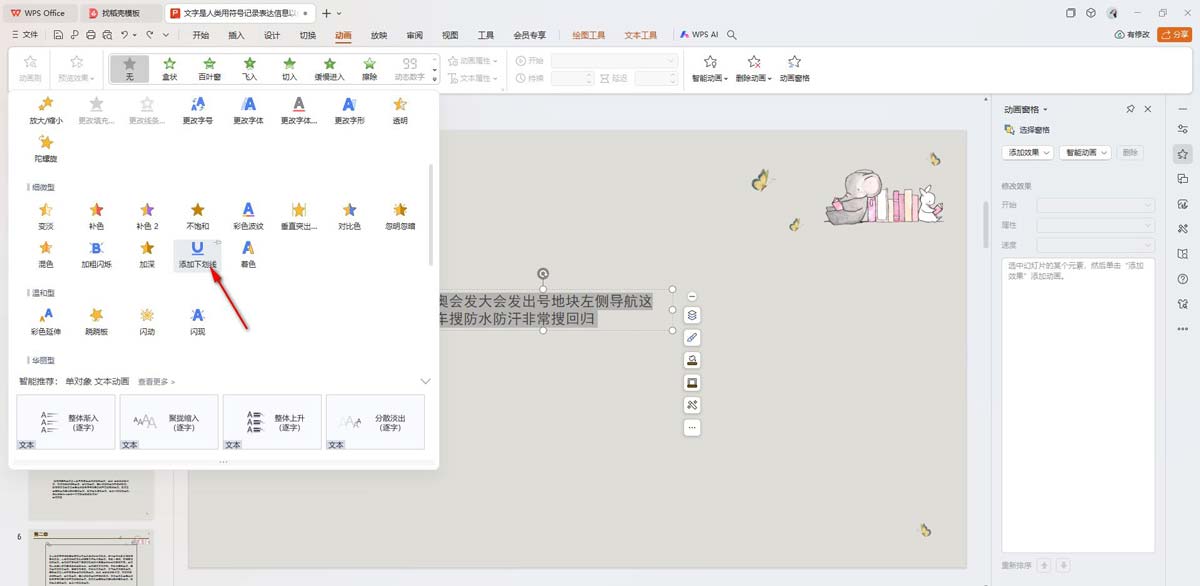Choose the 加粗闪烁 emphasis animation

coord(96,253)
